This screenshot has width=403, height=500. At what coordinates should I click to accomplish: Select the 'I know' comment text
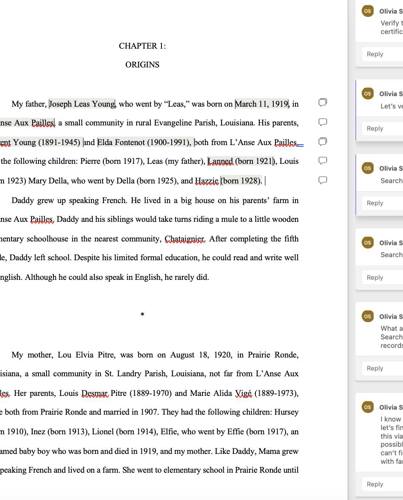pyautogui.click(x=391, y=440)
